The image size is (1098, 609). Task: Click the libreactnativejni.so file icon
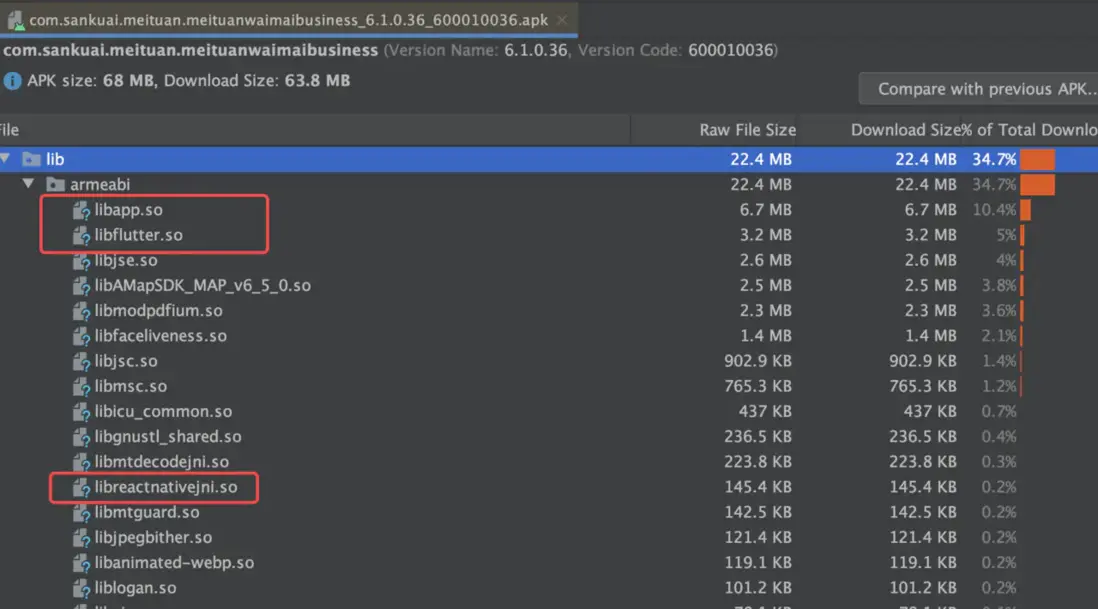click(x=81, y=487)
